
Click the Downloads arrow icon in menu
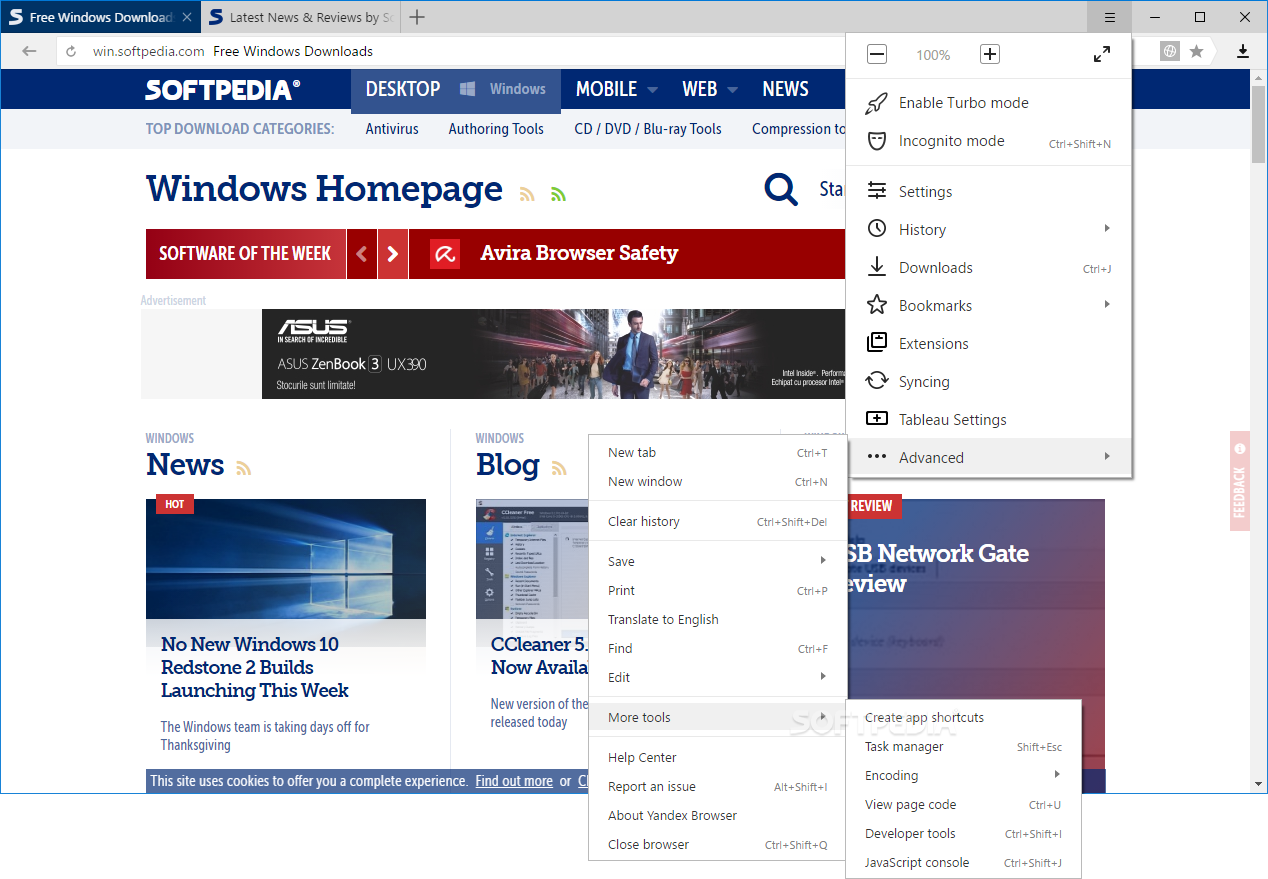pos(877,267)
